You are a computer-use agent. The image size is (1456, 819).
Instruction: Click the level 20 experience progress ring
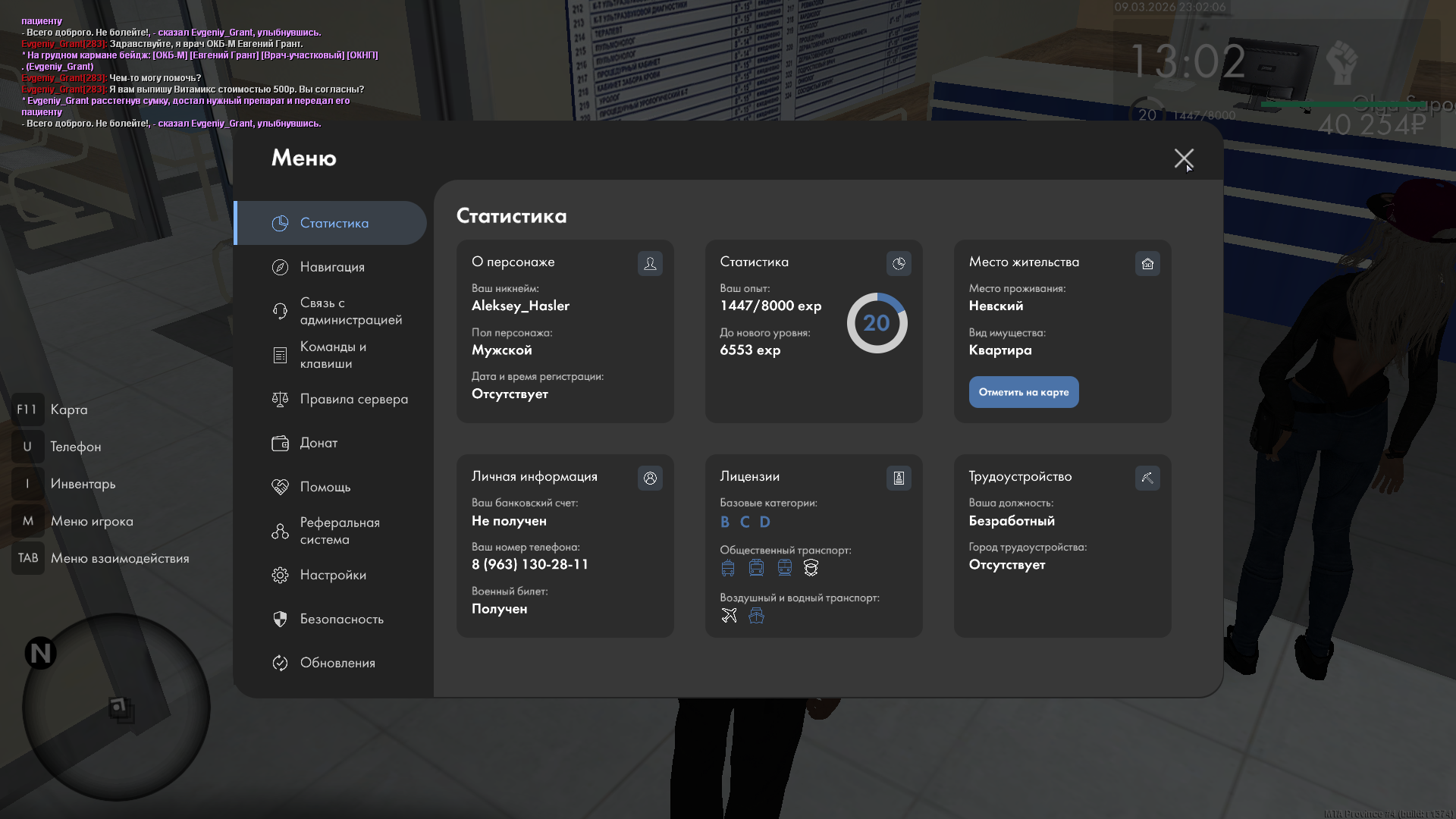pyautogui.click(x=877, y=323)
